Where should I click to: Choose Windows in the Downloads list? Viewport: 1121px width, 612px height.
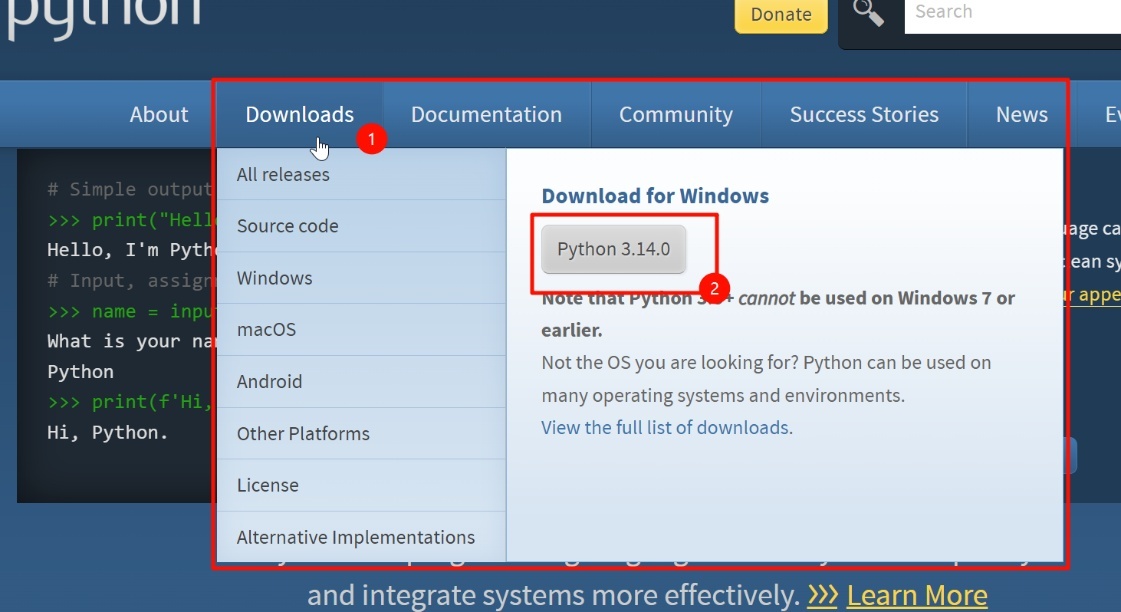pyautogui.click(x=361, y=278)
